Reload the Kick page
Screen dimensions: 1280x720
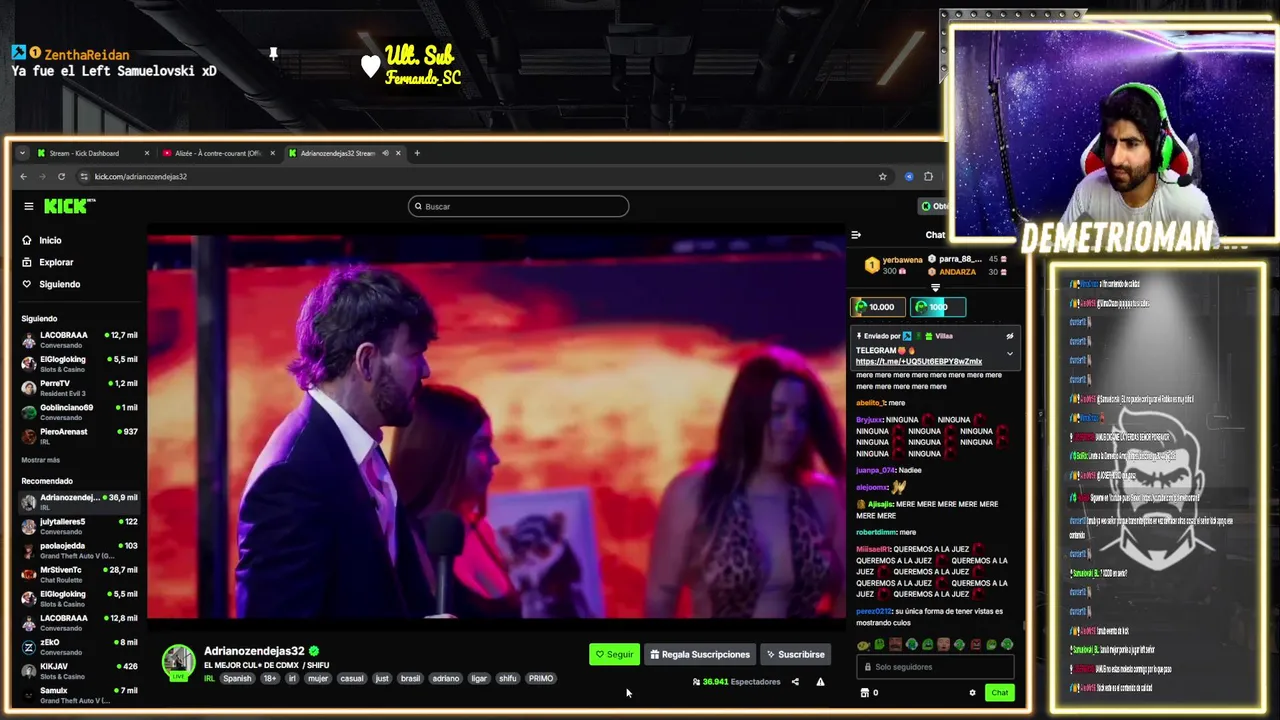click(x=61, y=177)
